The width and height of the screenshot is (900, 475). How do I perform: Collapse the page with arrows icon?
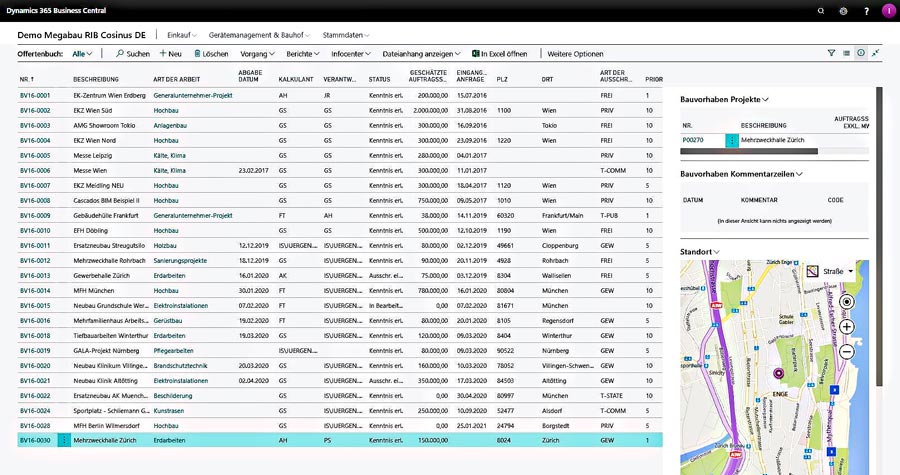[x=876, y=53]
